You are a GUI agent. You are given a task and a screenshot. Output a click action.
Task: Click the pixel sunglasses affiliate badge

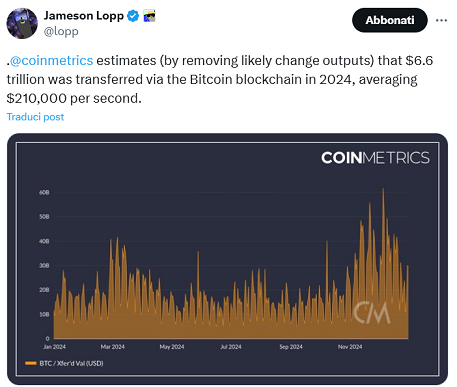[149, 16]
